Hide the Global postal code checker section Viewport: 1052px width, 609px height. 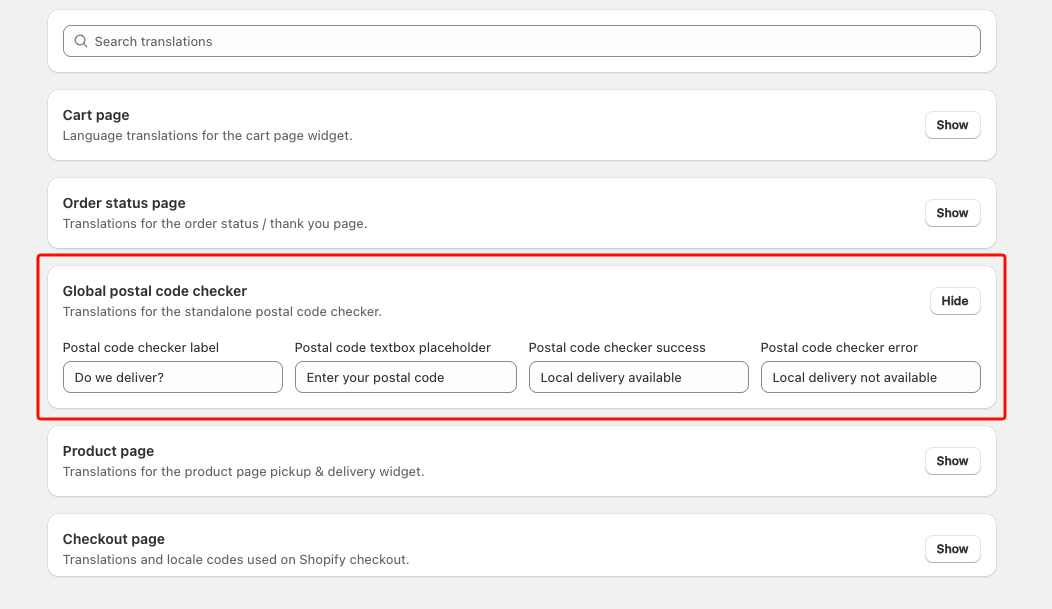[x=955, y=300]
